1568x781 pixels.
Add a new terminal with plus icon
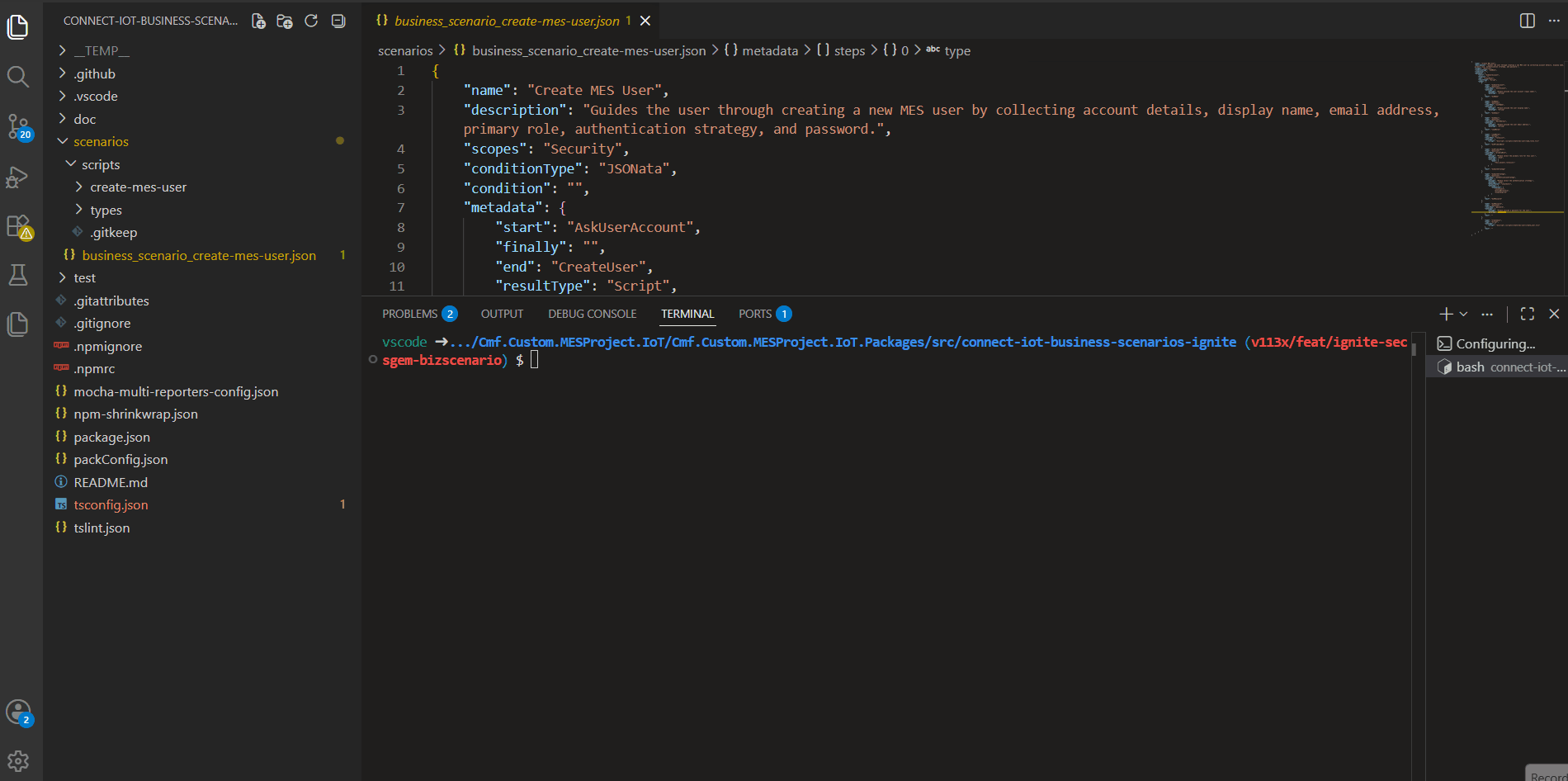coord(1446,314)
